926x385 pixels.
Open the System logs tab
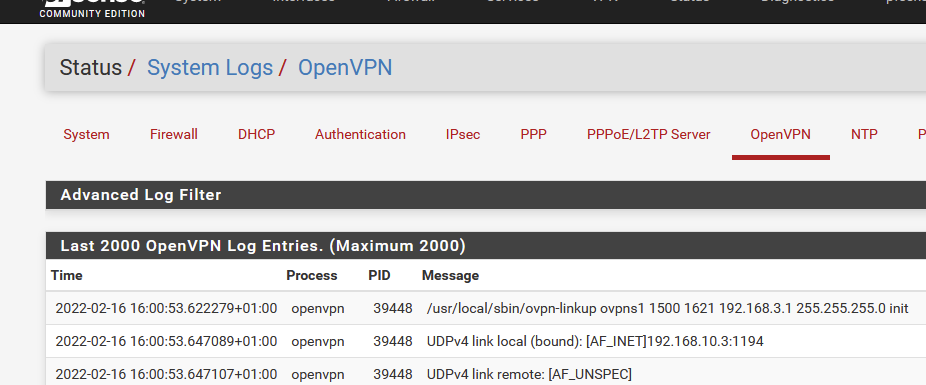pos(86,135)
